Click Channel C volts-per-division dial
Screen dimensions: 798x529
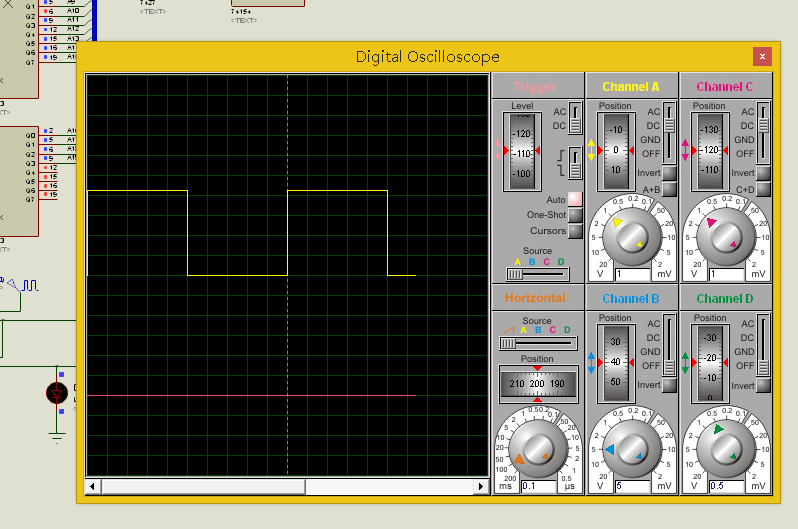click(726, 236)
